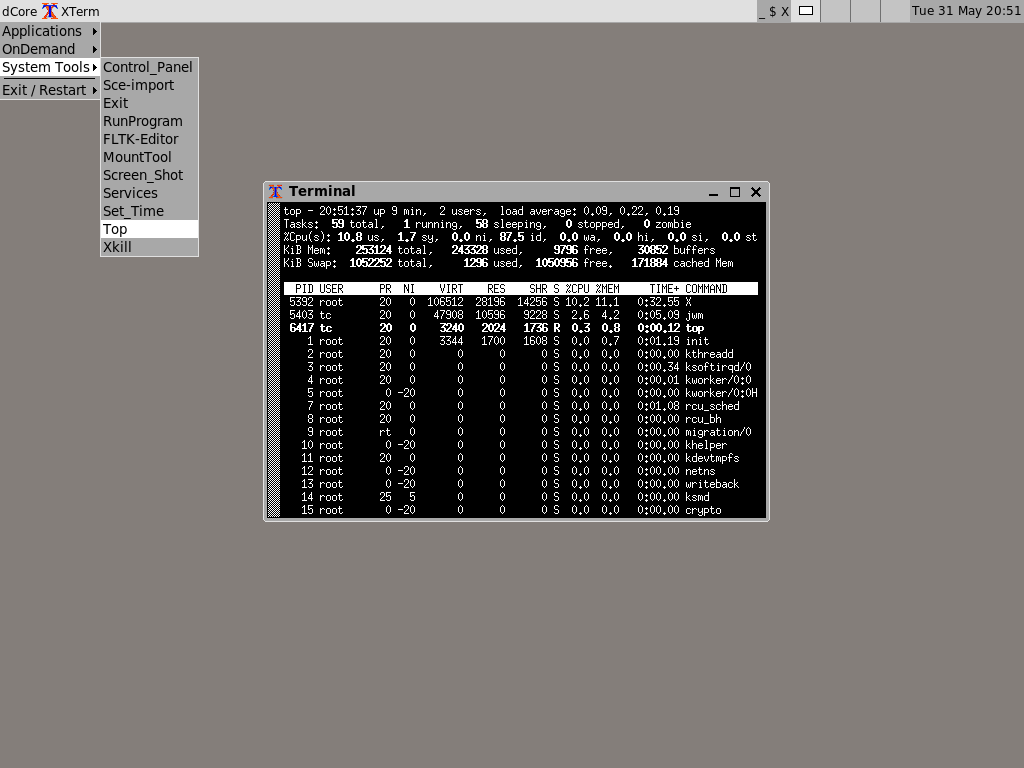
Task: Select the first desktop showing a window outline
Action: [x=805, y=11]
